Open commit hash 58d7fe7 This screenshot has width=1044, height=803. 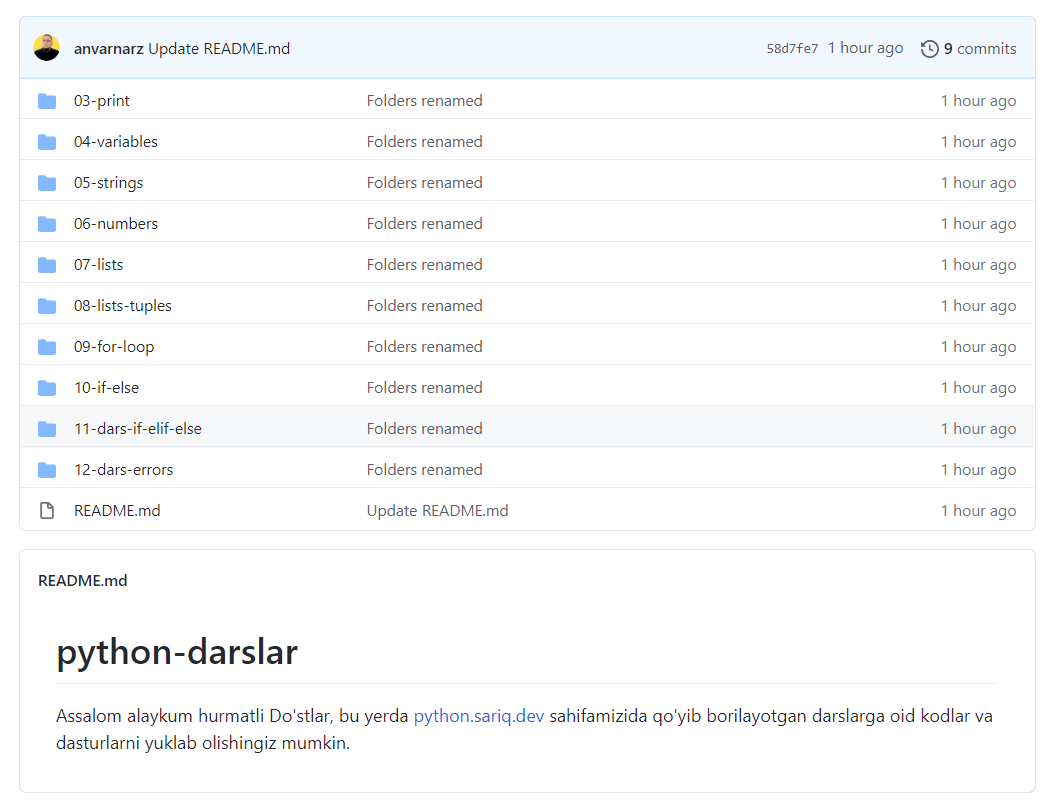click(792, 49)
